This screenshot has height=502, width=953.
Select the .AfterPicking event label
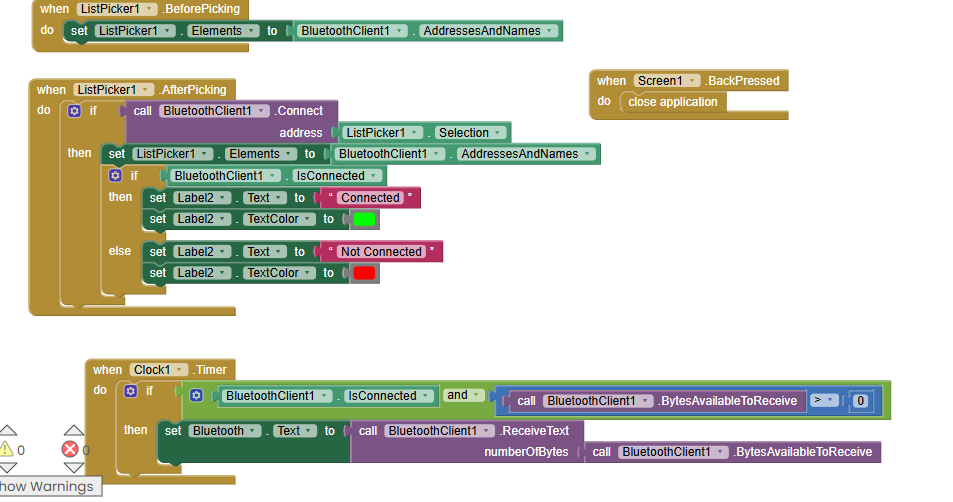pos(193,90)
